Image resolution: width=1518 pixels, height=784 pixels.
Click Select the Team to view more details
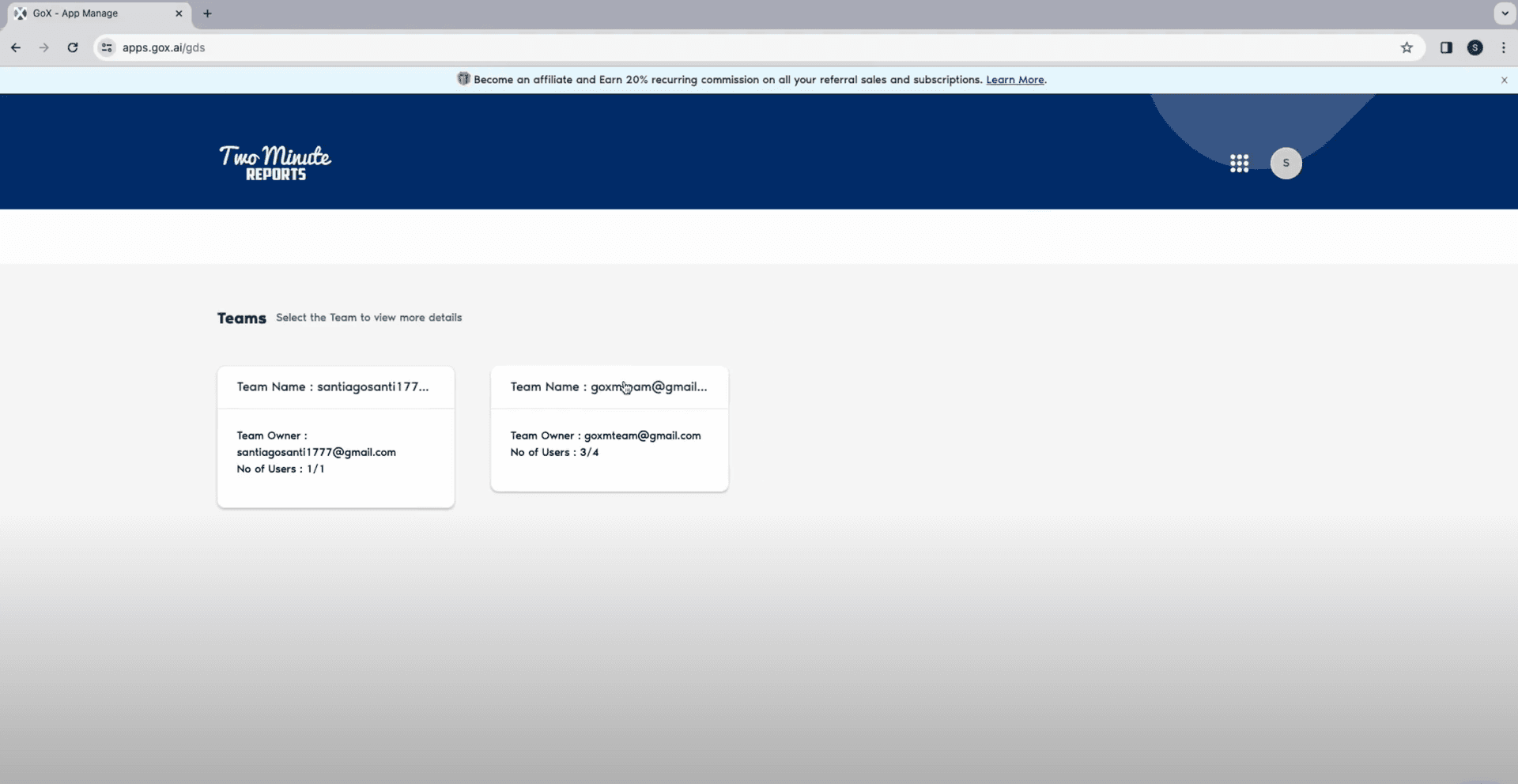coord(368,318)
